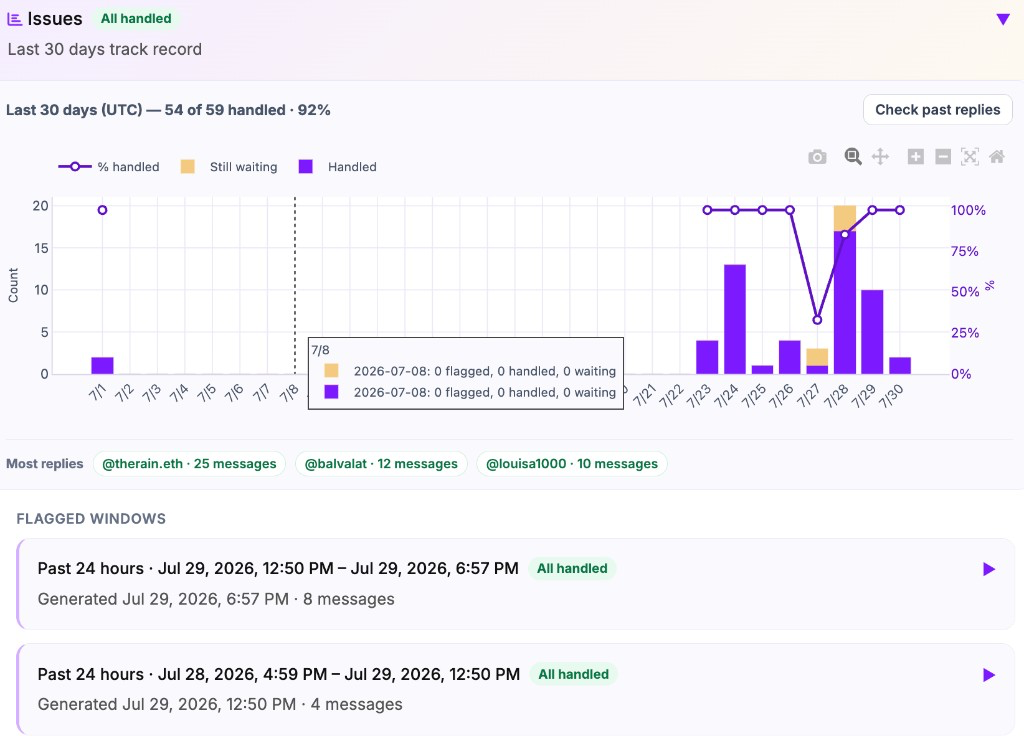Expand the 4 messages flagged window

click(989, 675)
